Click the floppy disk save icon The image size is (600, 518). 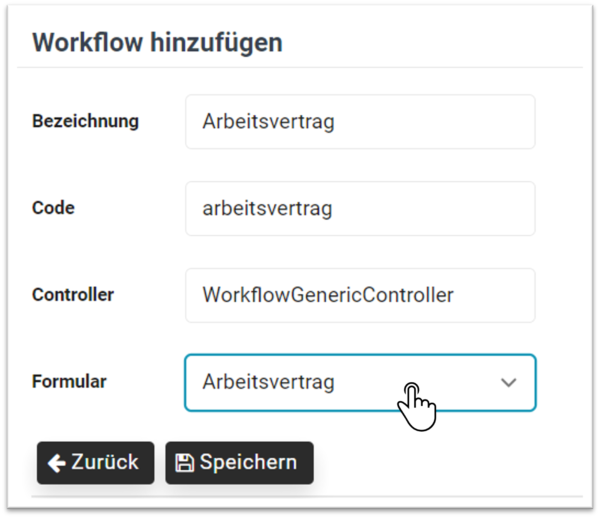[184, 463]
